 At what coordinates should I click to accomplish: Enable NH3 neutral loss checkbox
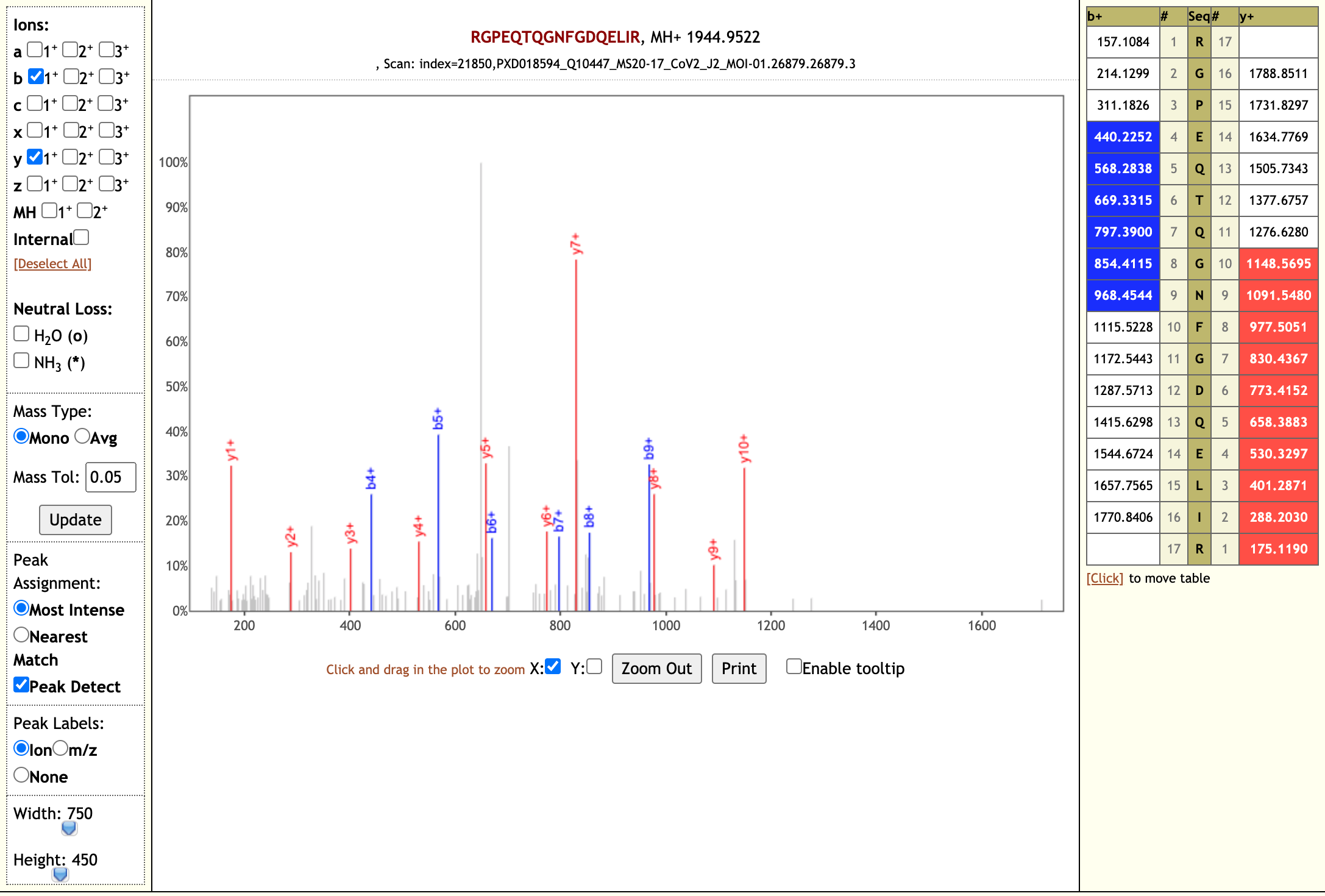[21, 360]
